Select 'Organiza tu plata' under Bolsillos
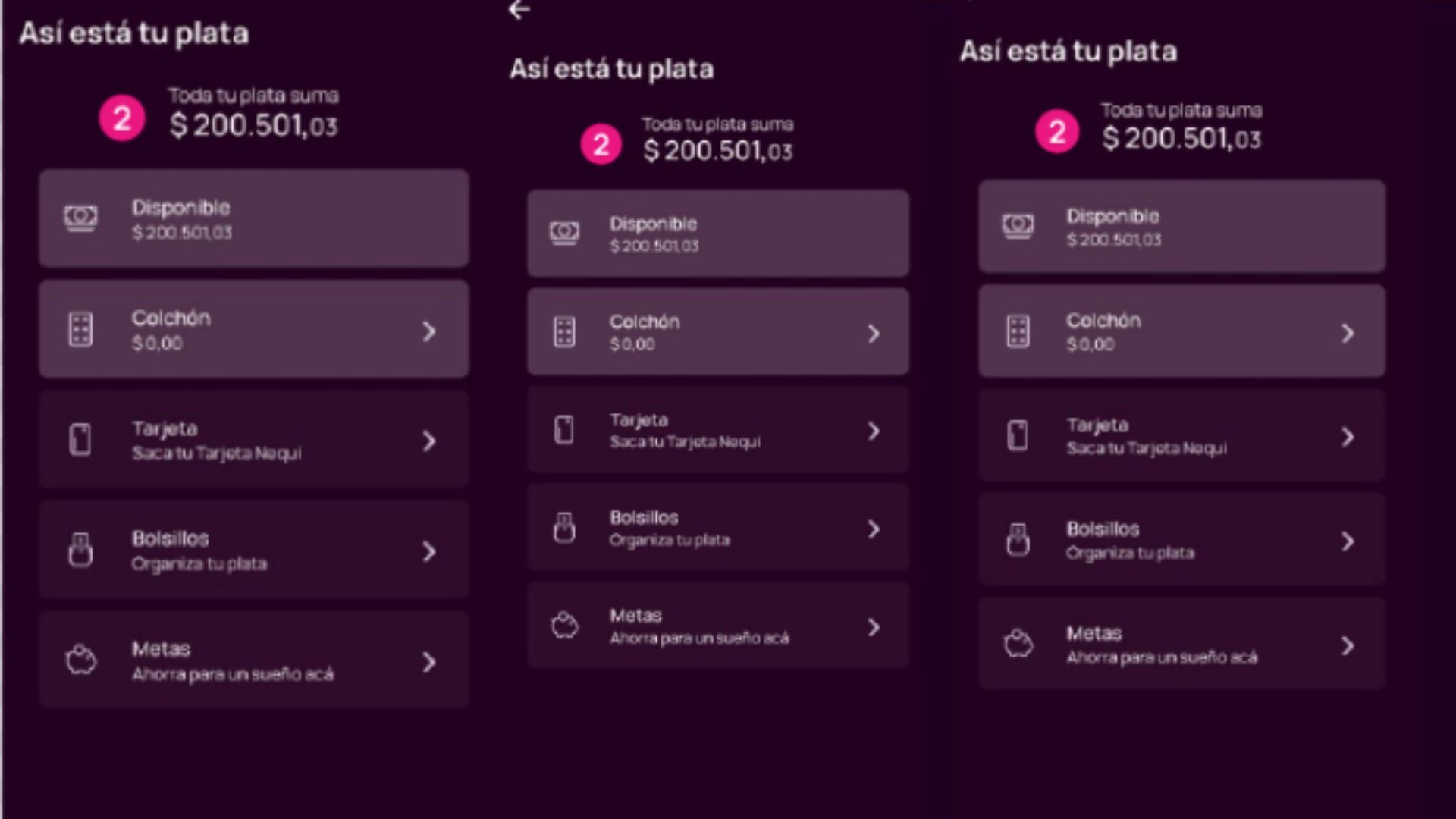The image size is (1456, 819). (199, 563)
